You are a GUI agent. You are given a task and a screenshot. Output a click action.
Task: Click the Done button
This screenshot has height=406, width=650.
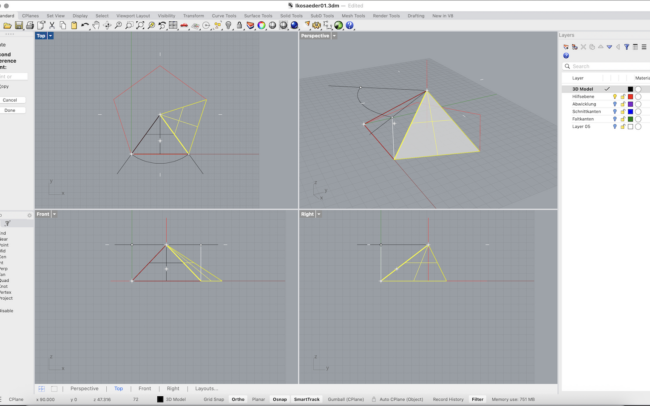pyautogui.click(x=10, y=110)
